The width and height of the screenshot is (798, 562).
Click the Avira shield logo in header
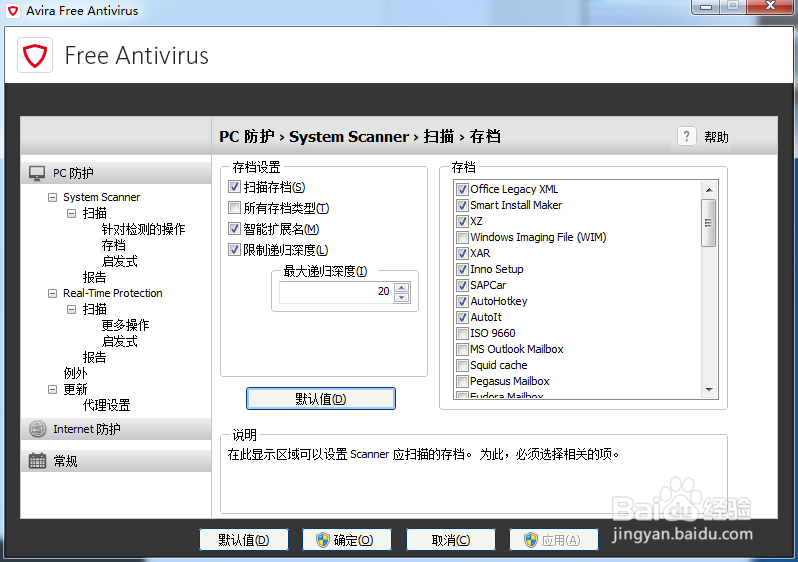tap(35, 55)
